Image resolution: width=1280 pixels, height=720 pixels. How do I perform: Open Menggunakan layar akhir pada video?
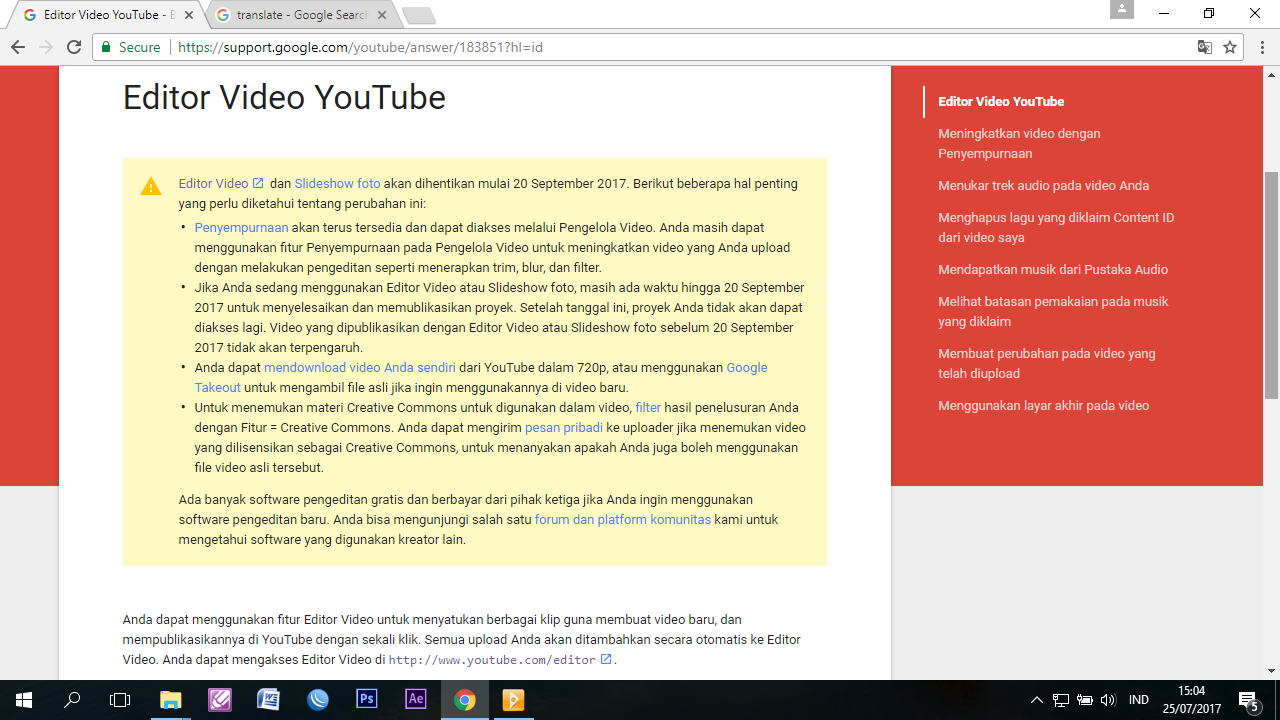pos(1043,406)
